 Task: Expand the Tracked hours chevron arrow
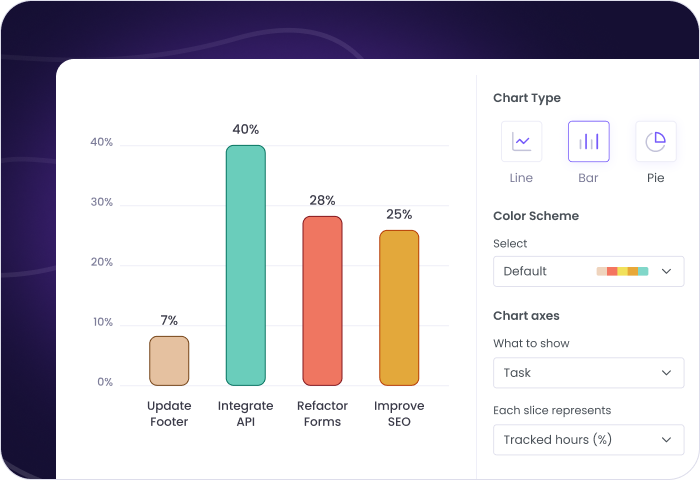667,440
